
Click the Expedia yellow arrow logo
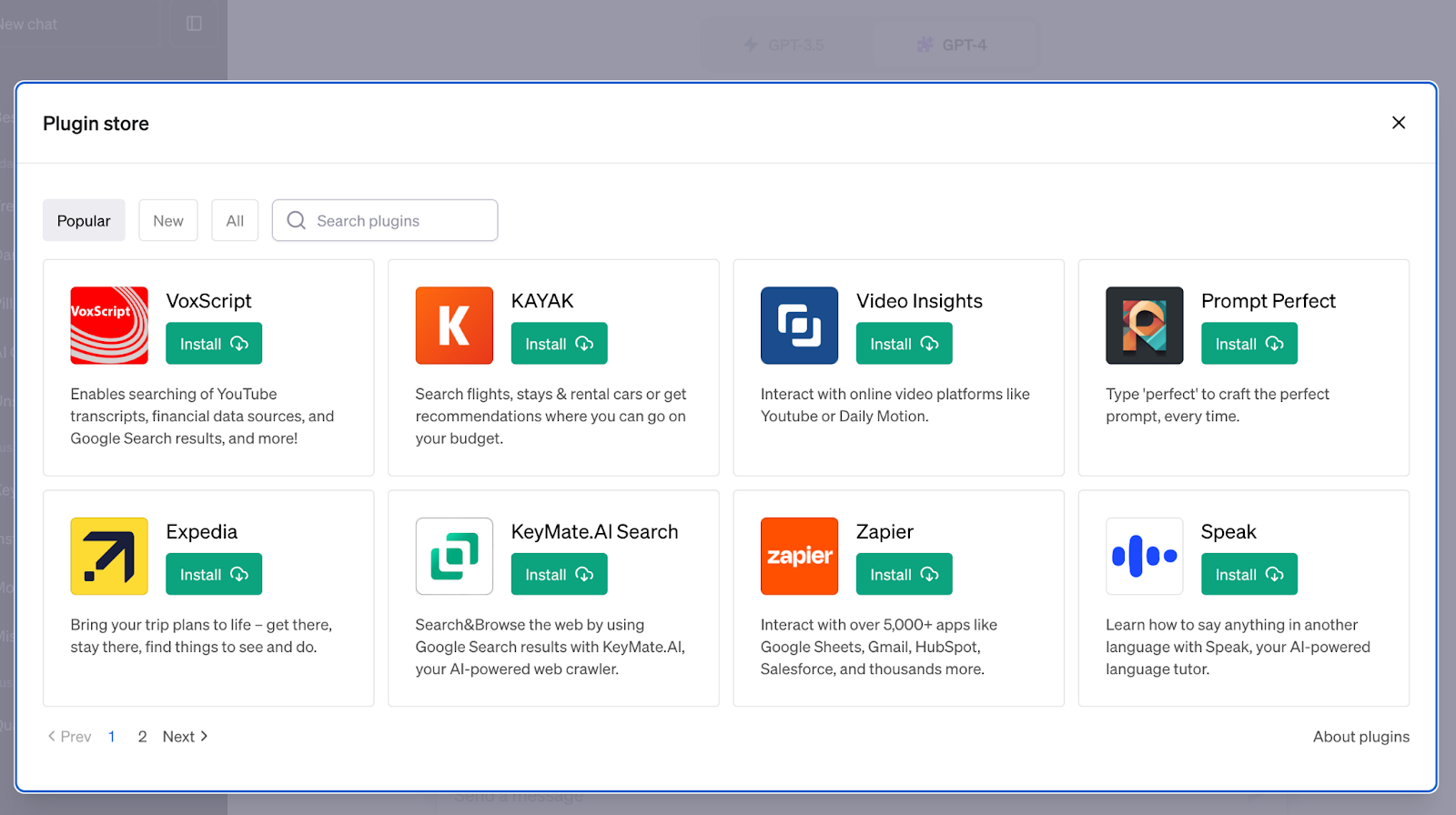(x=109, y=556)
